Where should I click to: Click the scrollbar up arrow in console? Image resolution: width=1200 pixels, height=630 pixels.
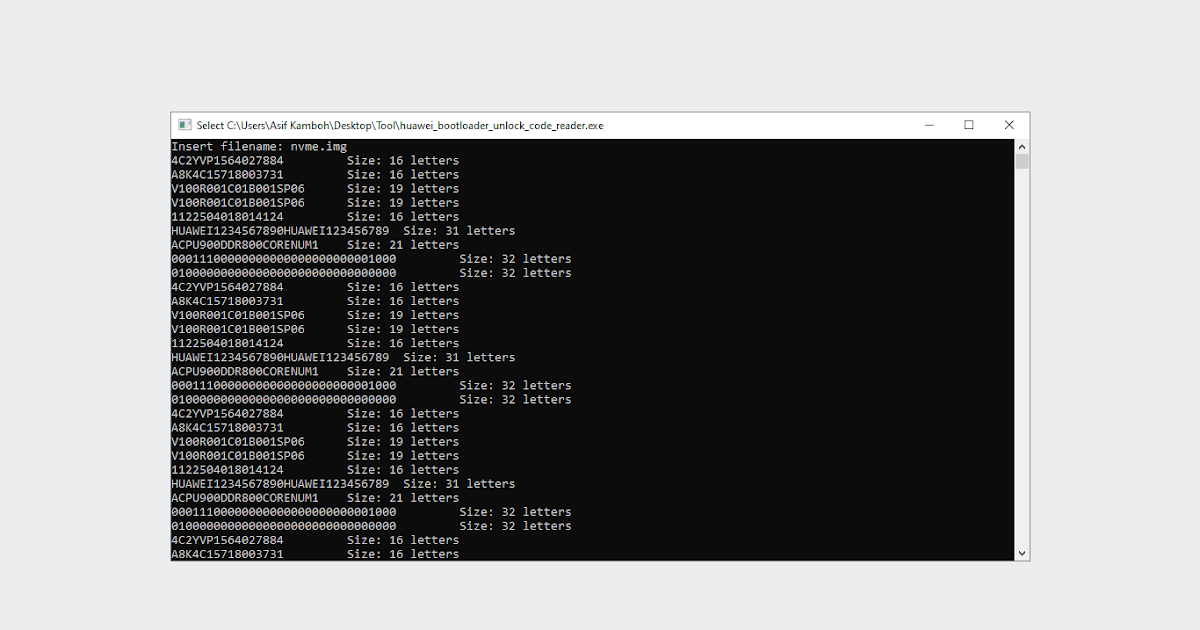pyautogui.click(x=1022, y=146)
